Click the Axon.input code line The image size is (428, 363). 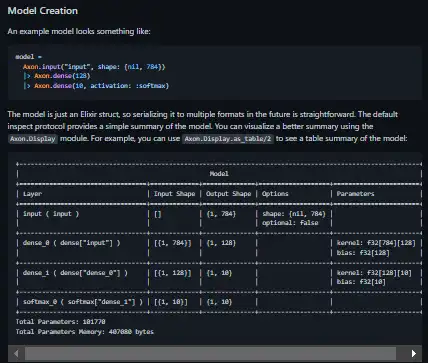(94, 67)
